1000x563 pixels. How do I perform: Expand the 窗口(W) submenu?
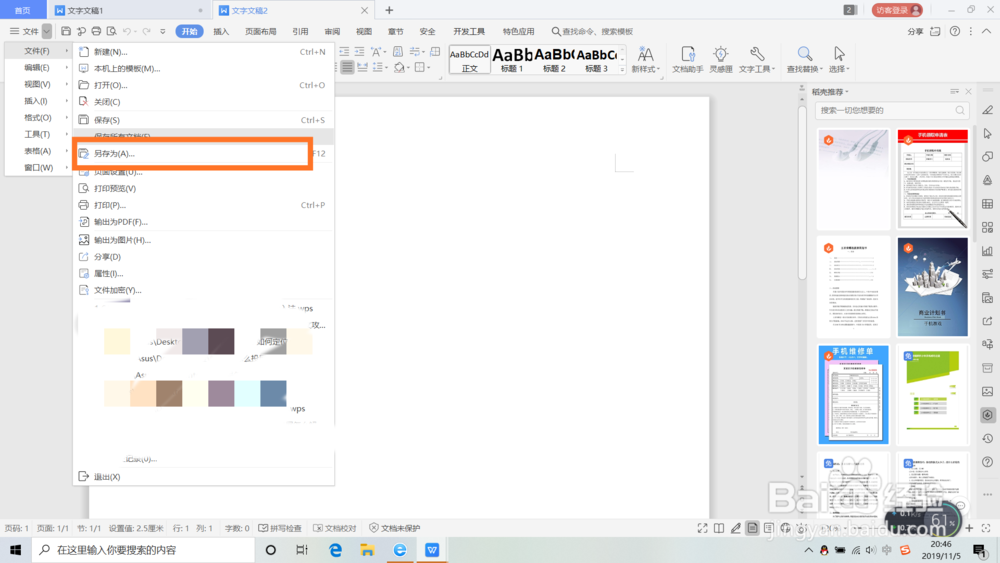pyautogui.click(x=38, y=168)
